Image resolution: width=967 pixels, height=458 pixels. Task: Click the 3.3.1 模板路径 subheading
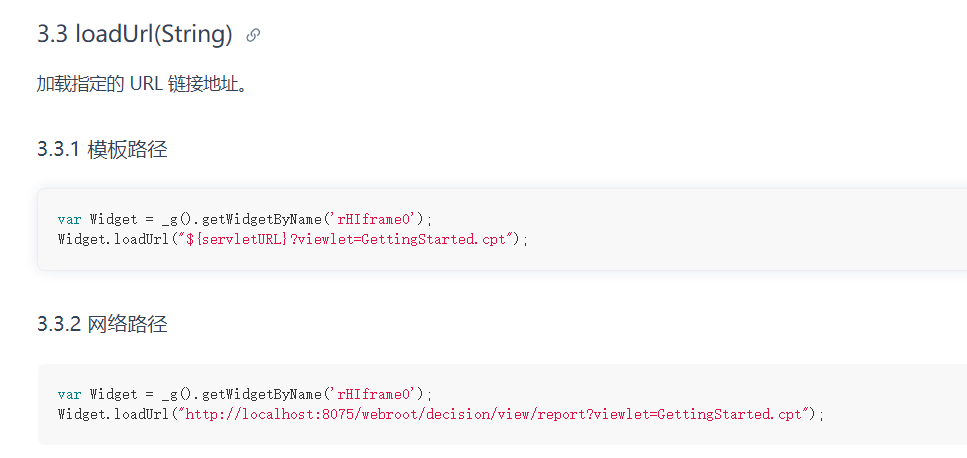pos(102,149)
